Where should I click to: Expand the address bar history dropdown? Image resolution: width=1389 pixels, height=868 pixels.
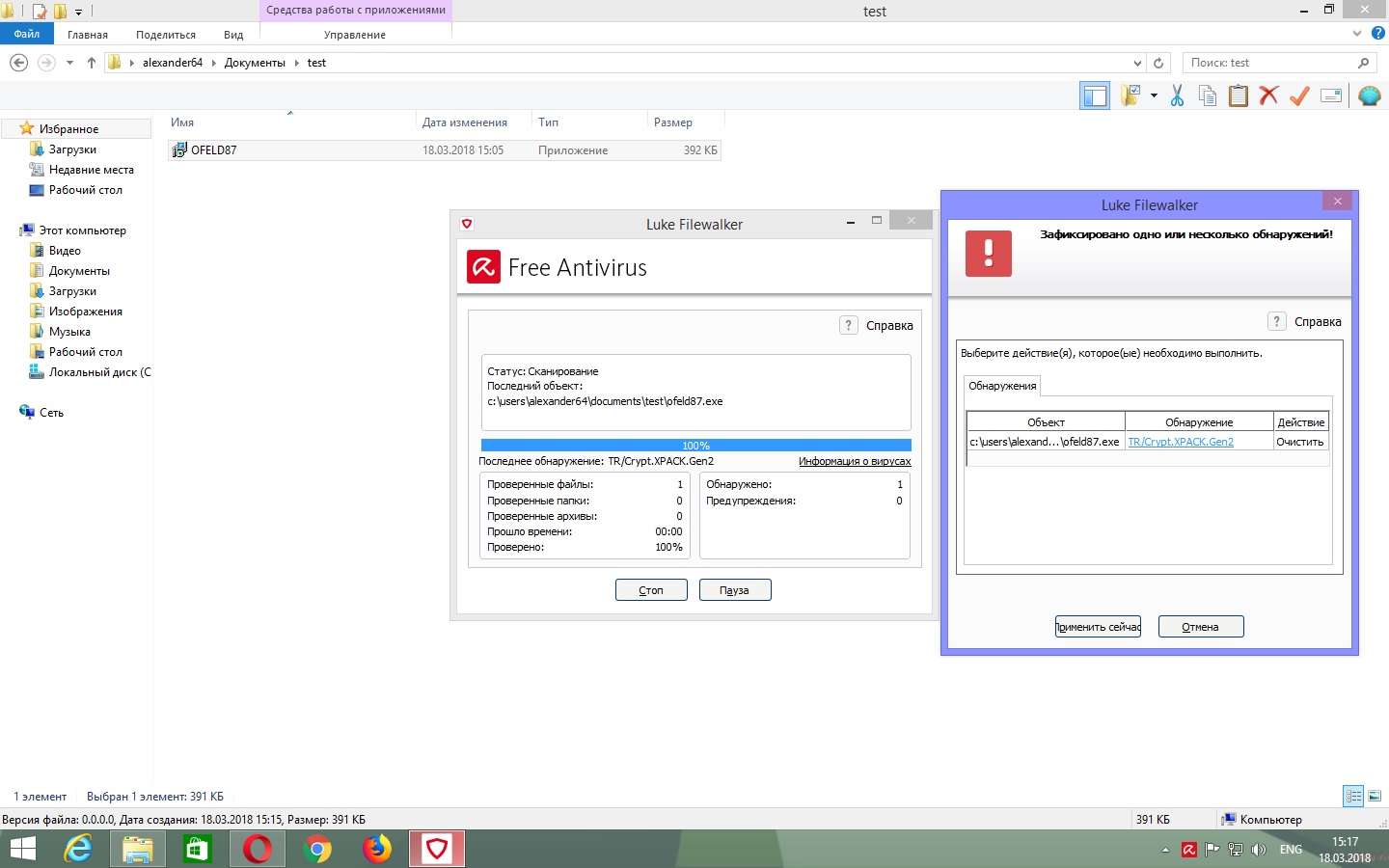click(x=1137, y=63)
